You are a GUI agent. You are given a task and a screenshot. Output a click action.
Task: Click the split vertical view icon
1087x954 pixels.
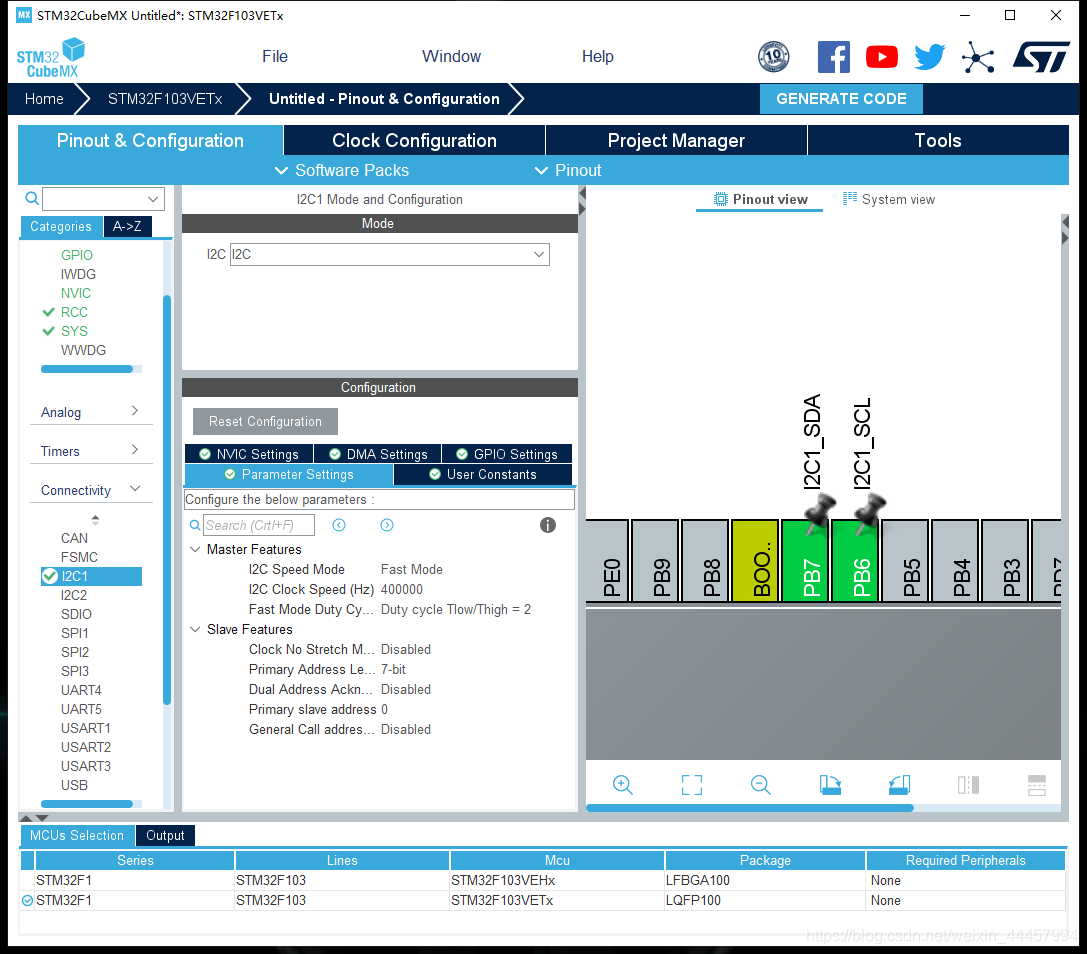(x=968, y=785)
